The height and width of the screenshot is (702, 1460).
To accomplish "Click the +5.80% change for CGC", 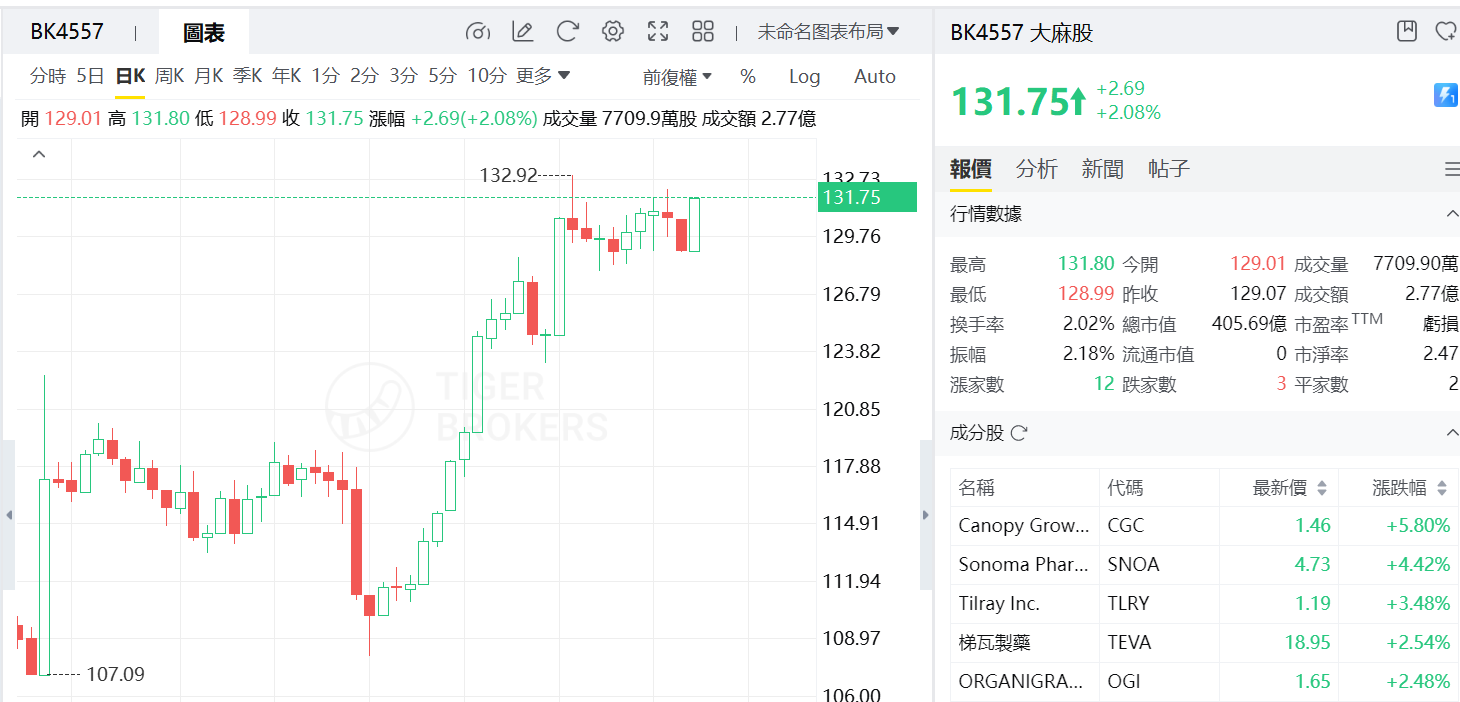I will coord(1418,525).
